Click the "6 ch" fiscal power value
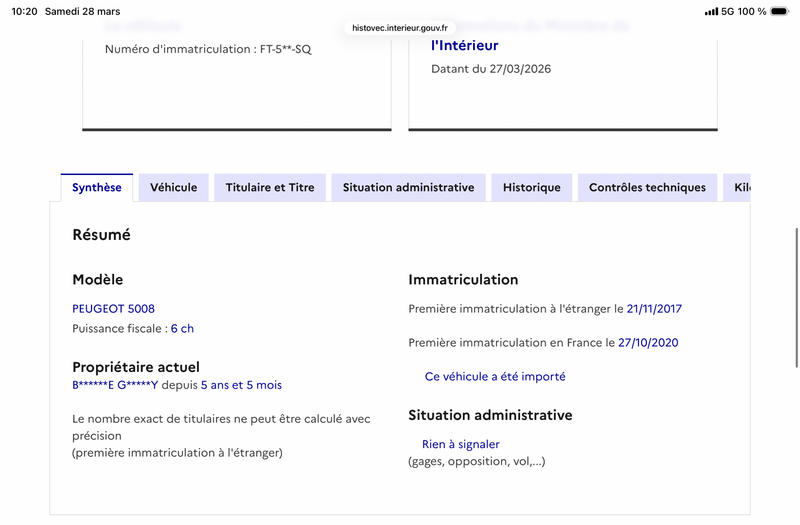 [182, 328]
